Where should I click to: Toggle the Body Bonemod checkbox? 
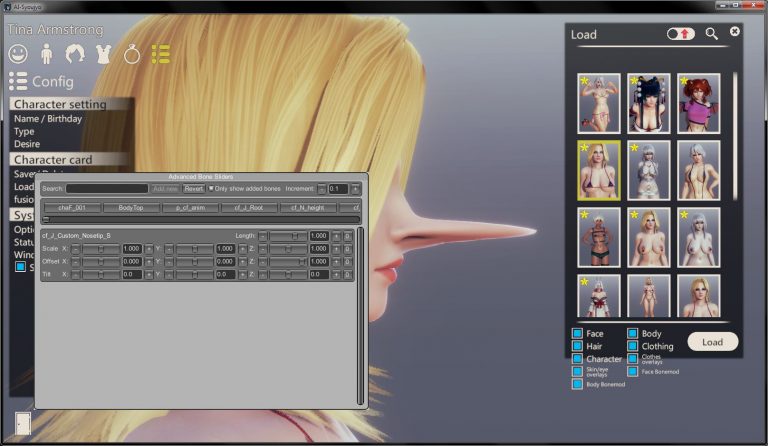[x=577, y=384]
